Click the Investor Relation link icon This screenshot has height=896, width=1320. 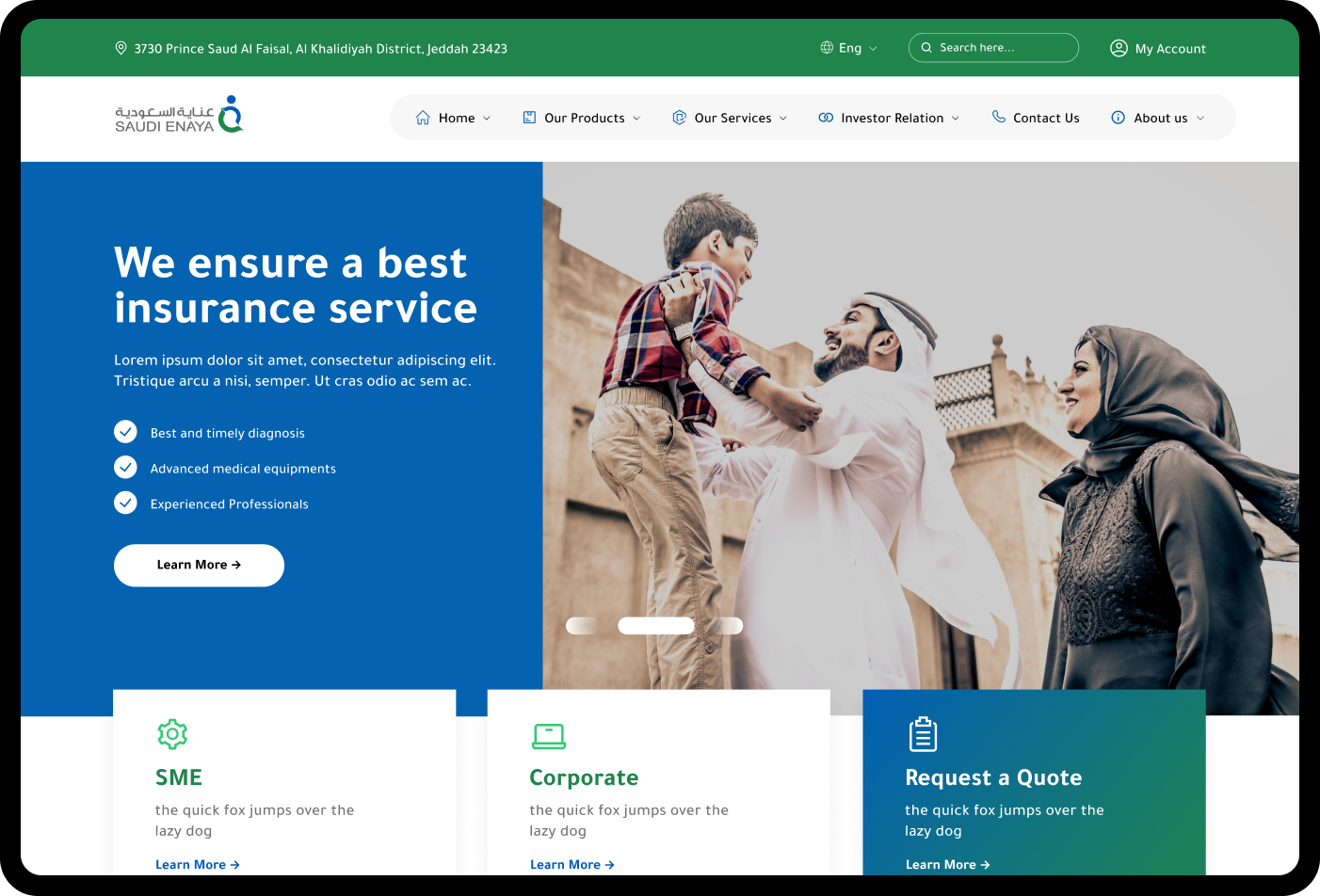tap(826, 118)
